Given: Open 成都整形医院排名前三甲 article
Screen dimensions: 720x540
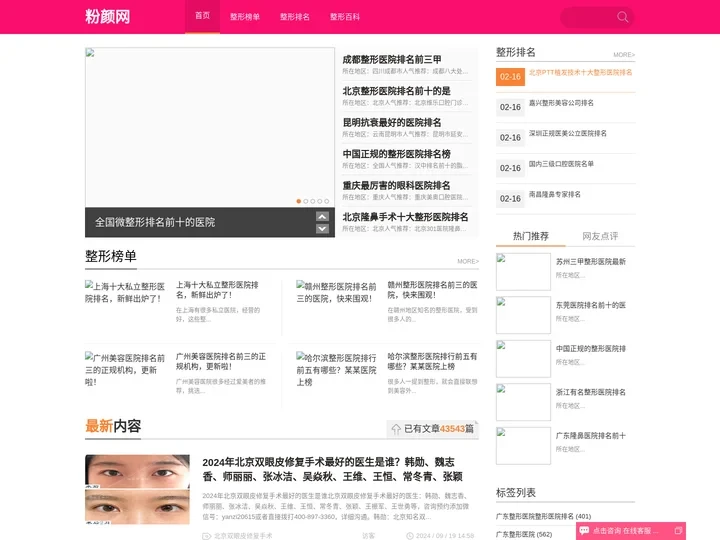Looking at the screenshot, I should point(392,60).
